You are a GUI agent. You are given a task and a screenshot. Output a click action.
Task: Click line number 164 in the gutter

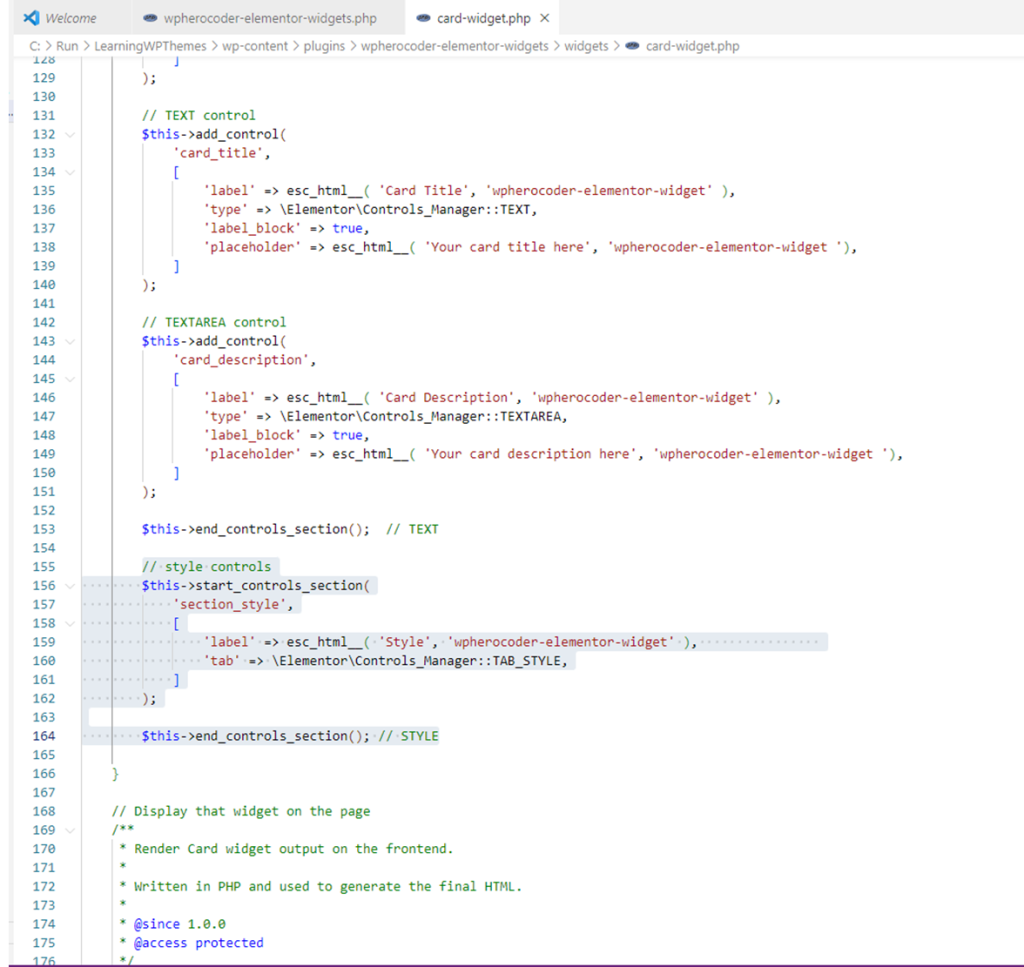44,736
